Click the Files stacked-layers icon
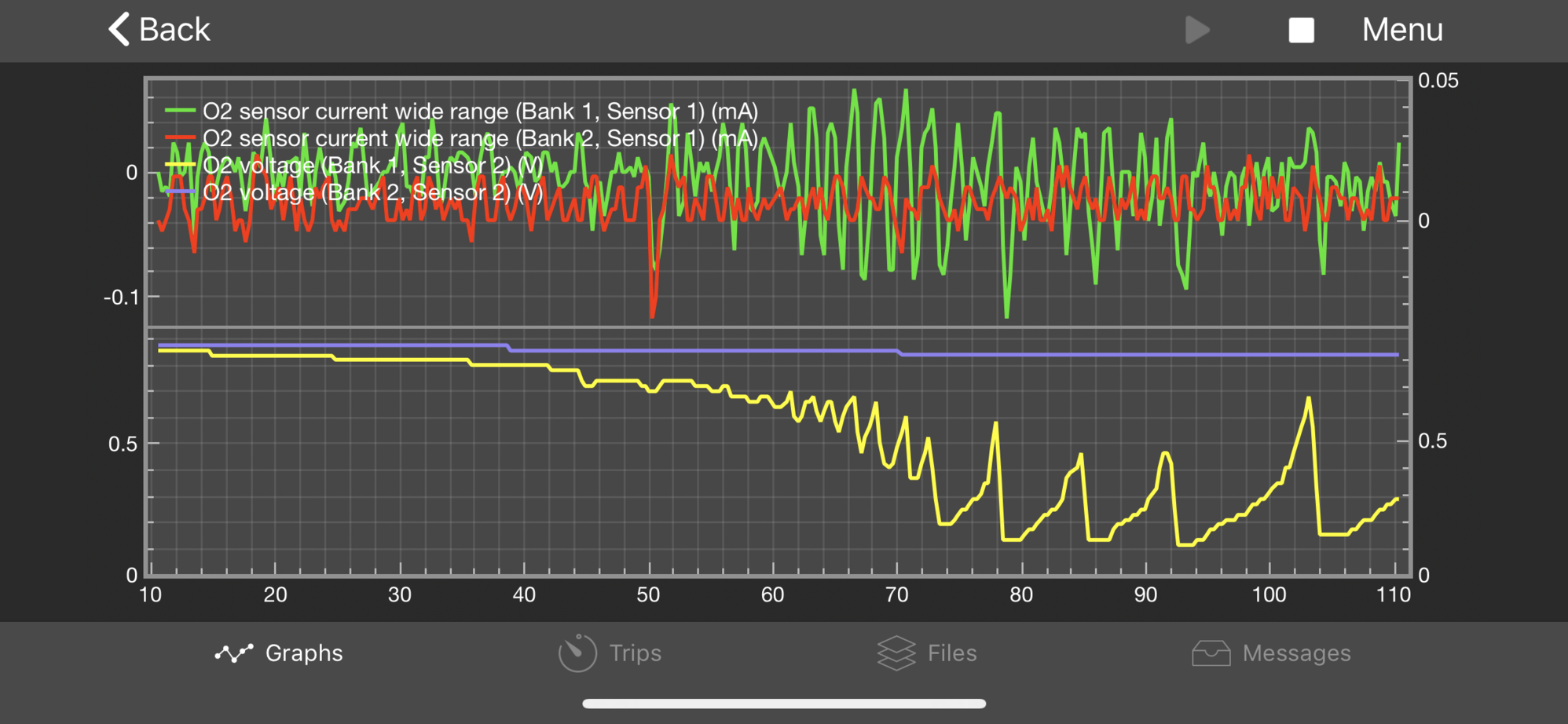The image size is (1568, 724). tap(896, 653)
